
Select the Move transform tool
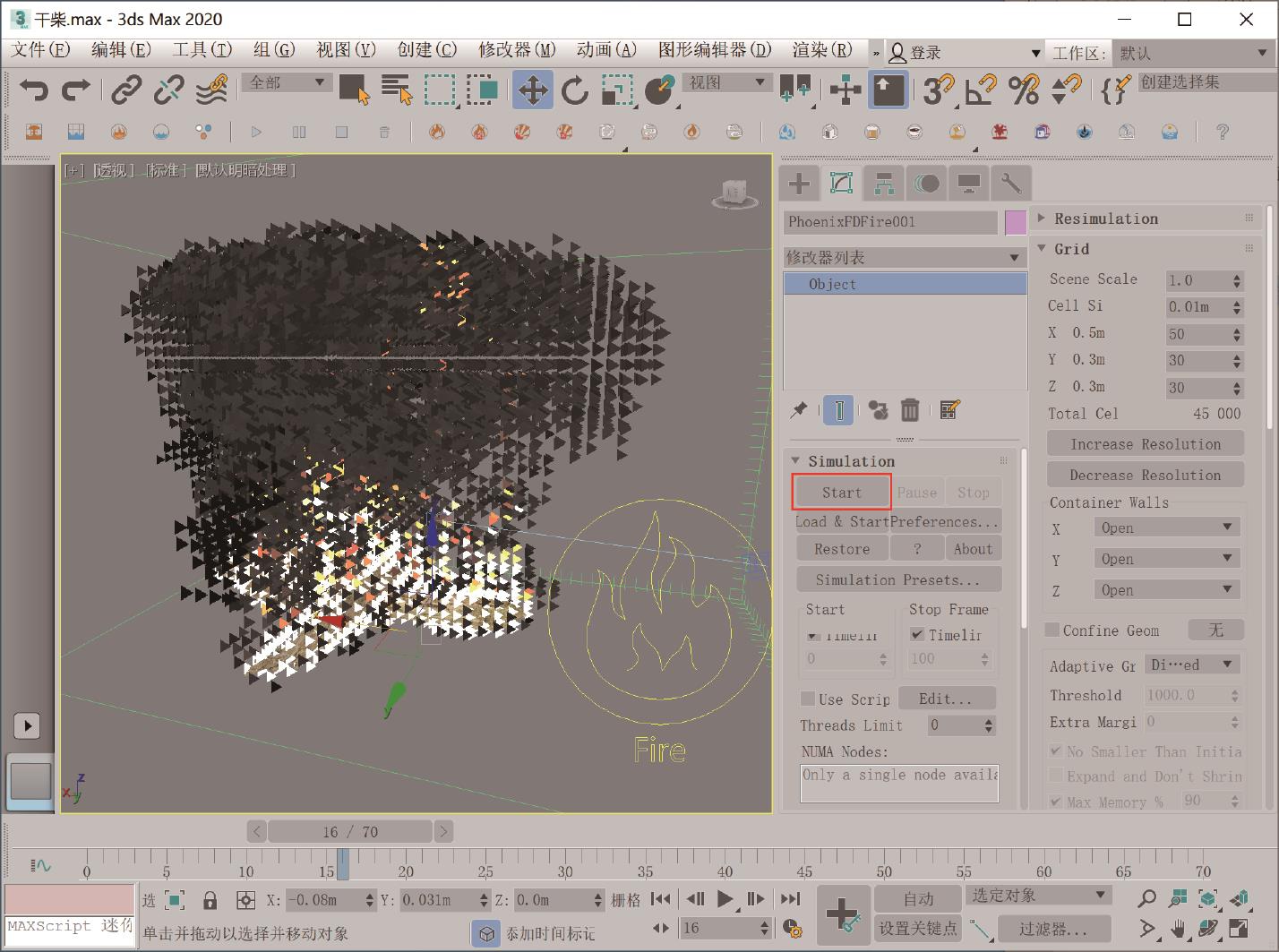533,90
